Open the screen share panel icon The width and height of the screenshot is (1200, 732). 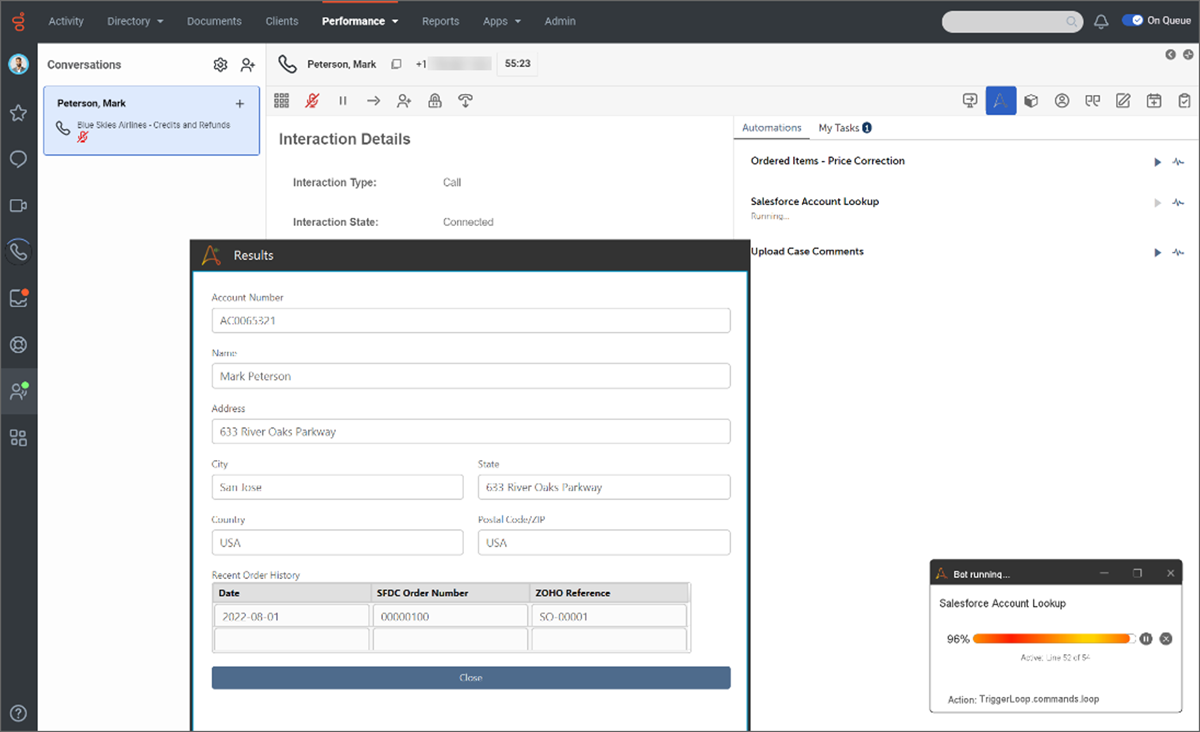pos(970,100)
